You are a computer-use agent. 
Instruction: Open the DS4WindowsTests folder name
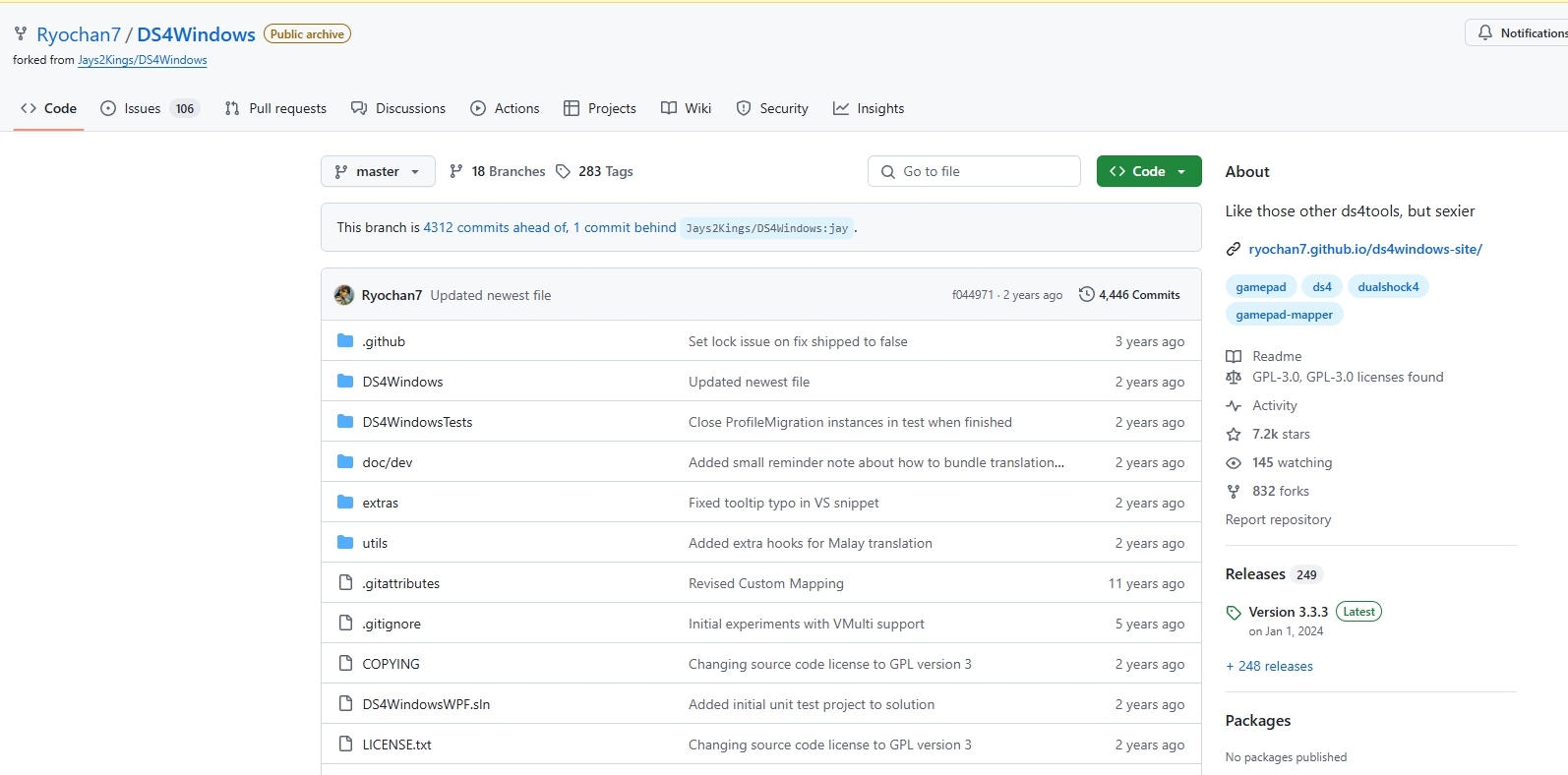click(x=417, y=422)
